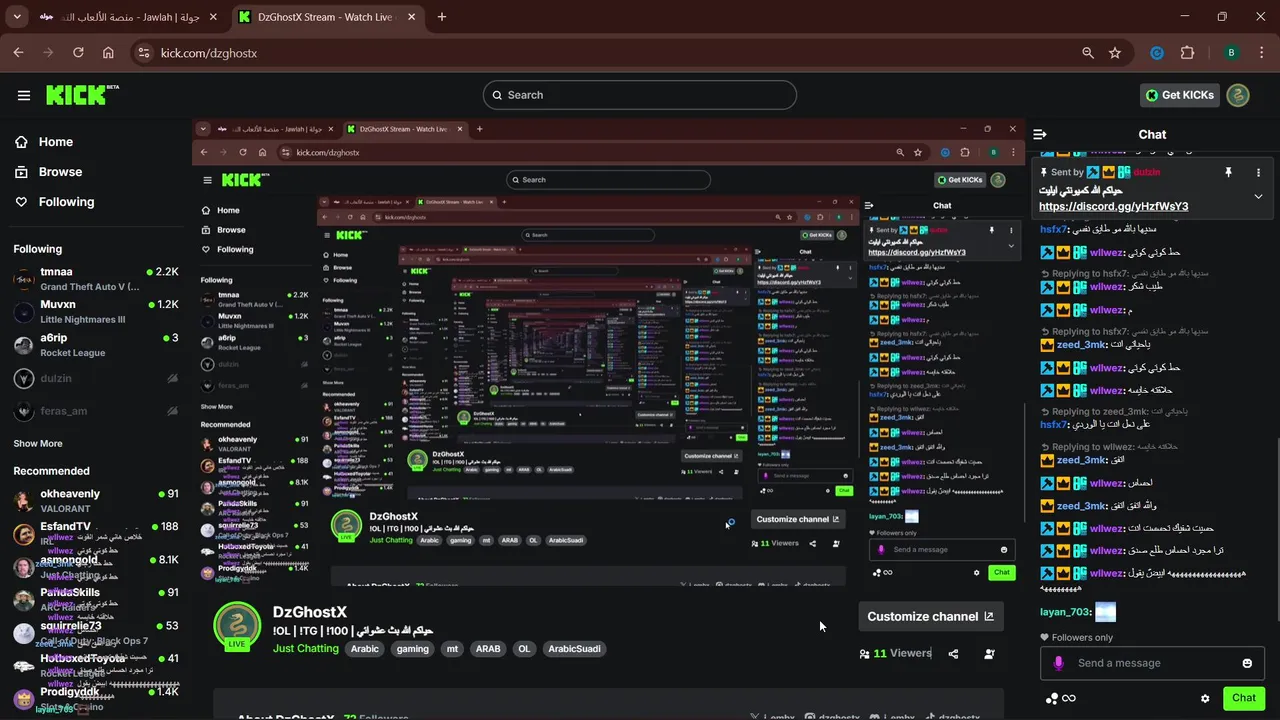Click the mt tag
This screenshot has width=1280, height=720.
[452, 649]
